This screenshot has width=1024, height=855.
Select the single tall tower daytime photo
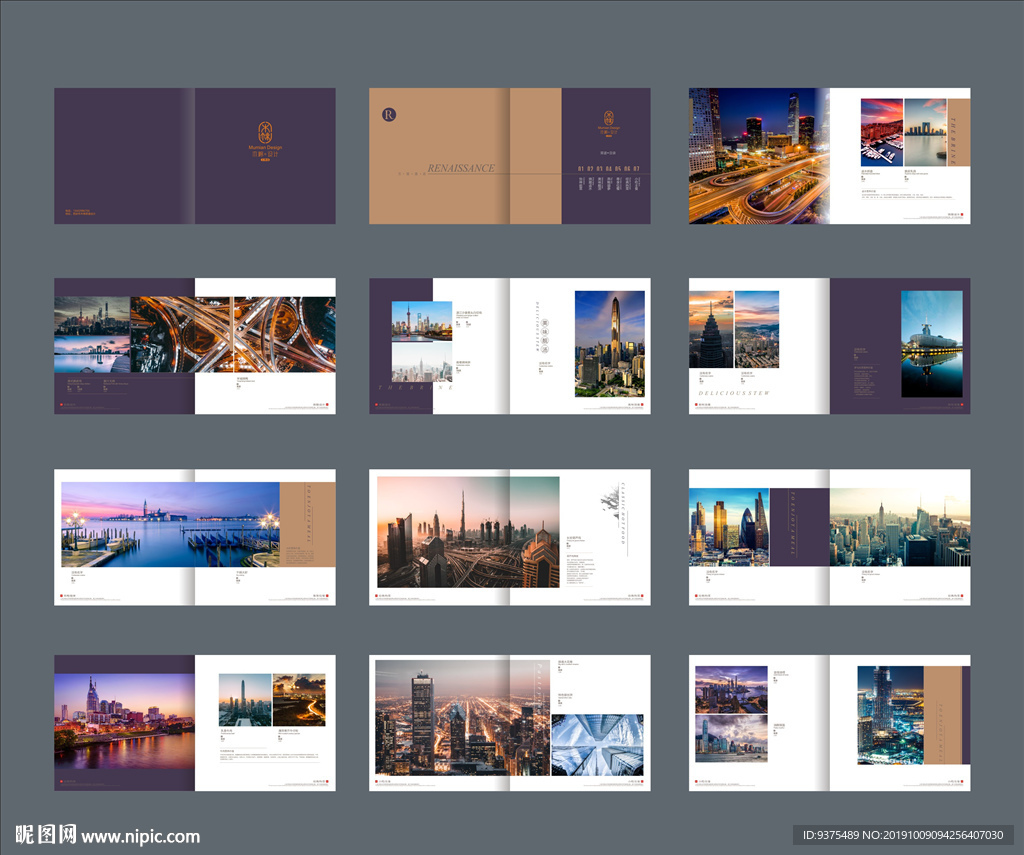click(245, 700)
